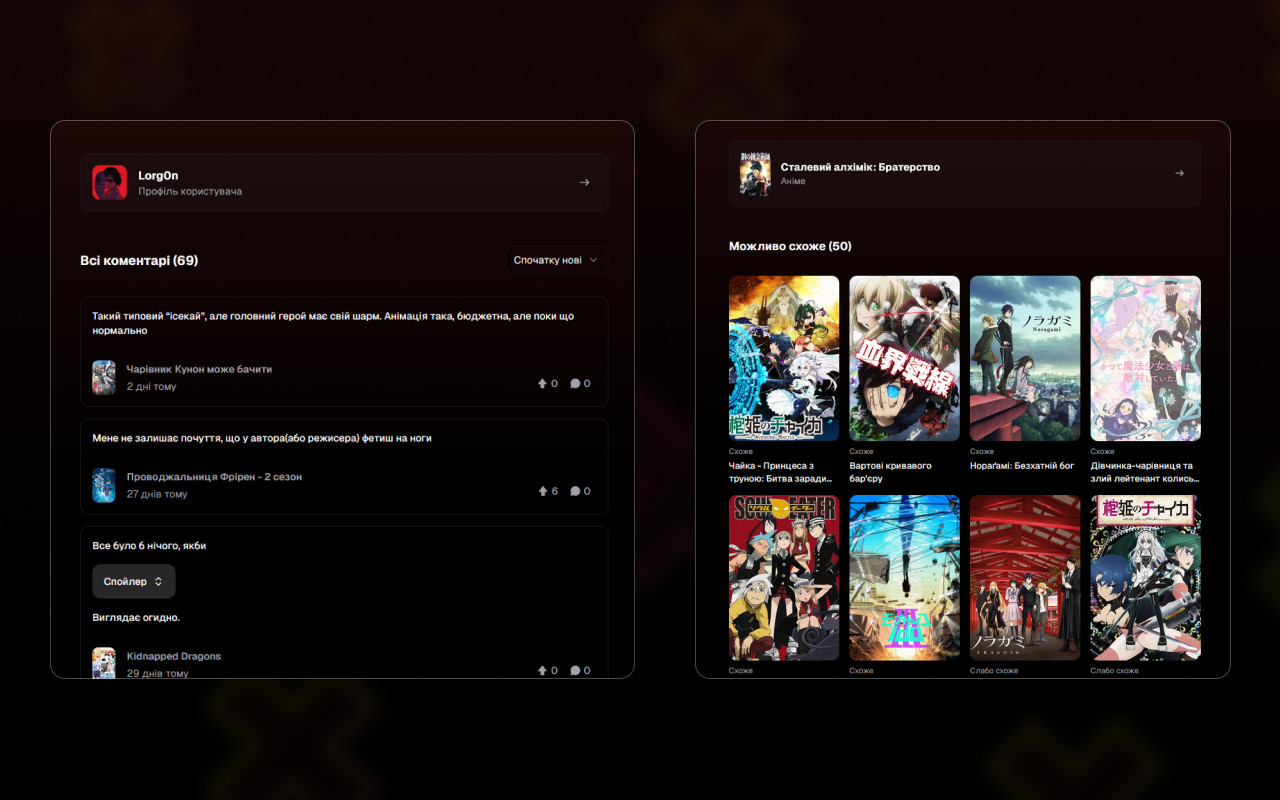Click the LorgOn user avatar
Viewport: 1280px width, 800px height.
pos(109,182)
